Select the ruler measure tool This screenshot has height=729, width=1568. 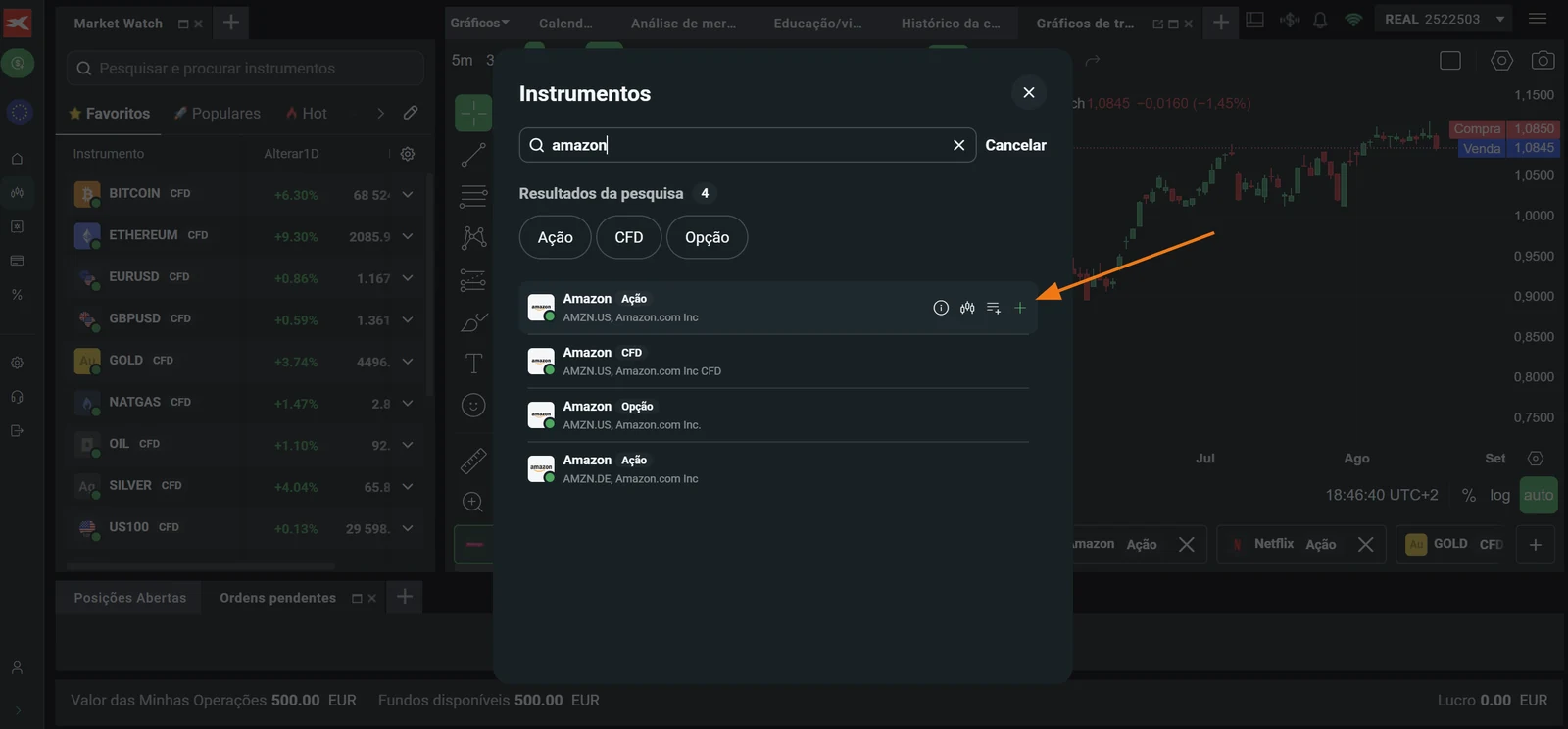473,461
